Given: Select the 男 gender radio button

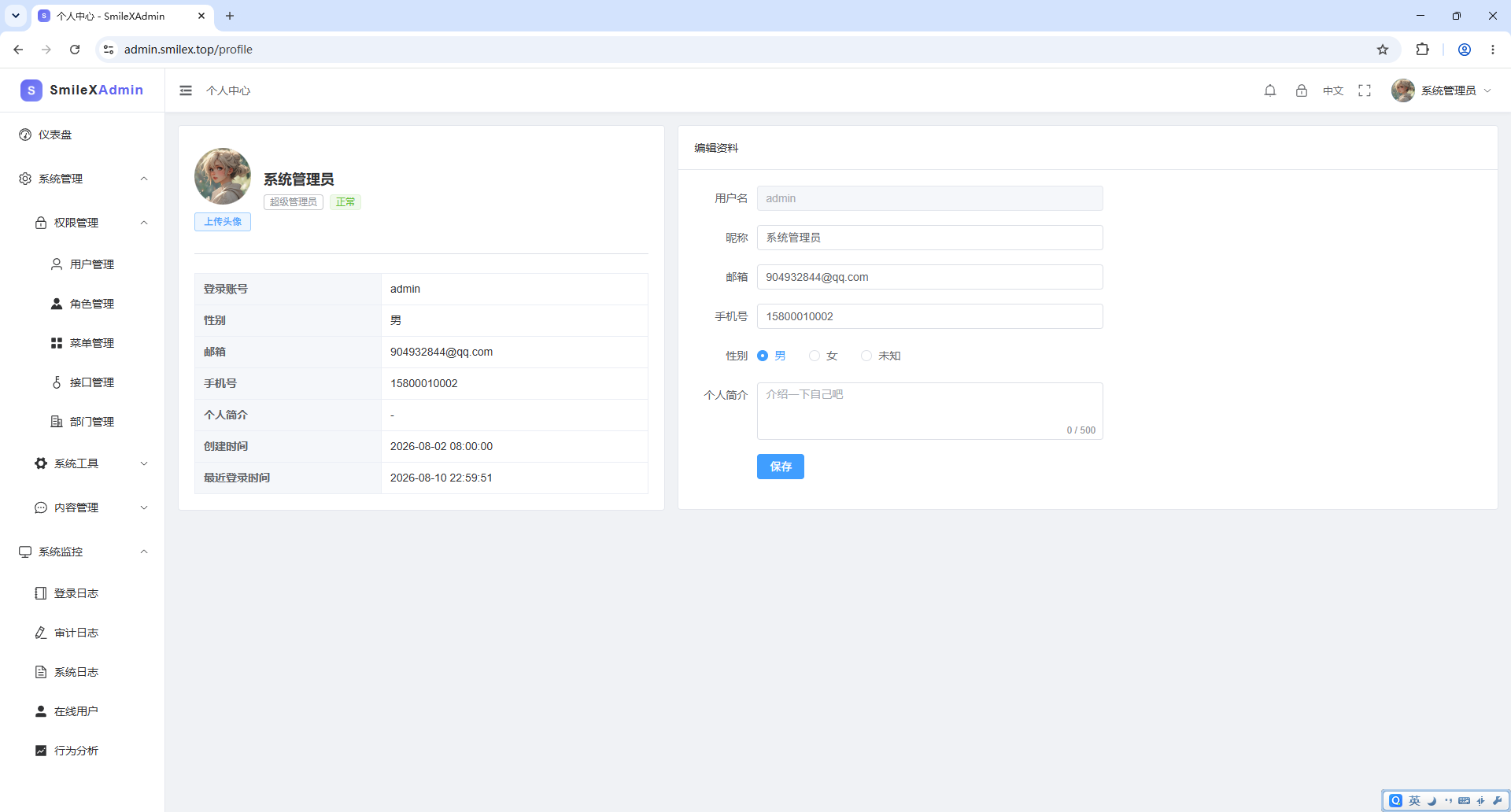Looking at the screenshot, I should pos(763,356).
